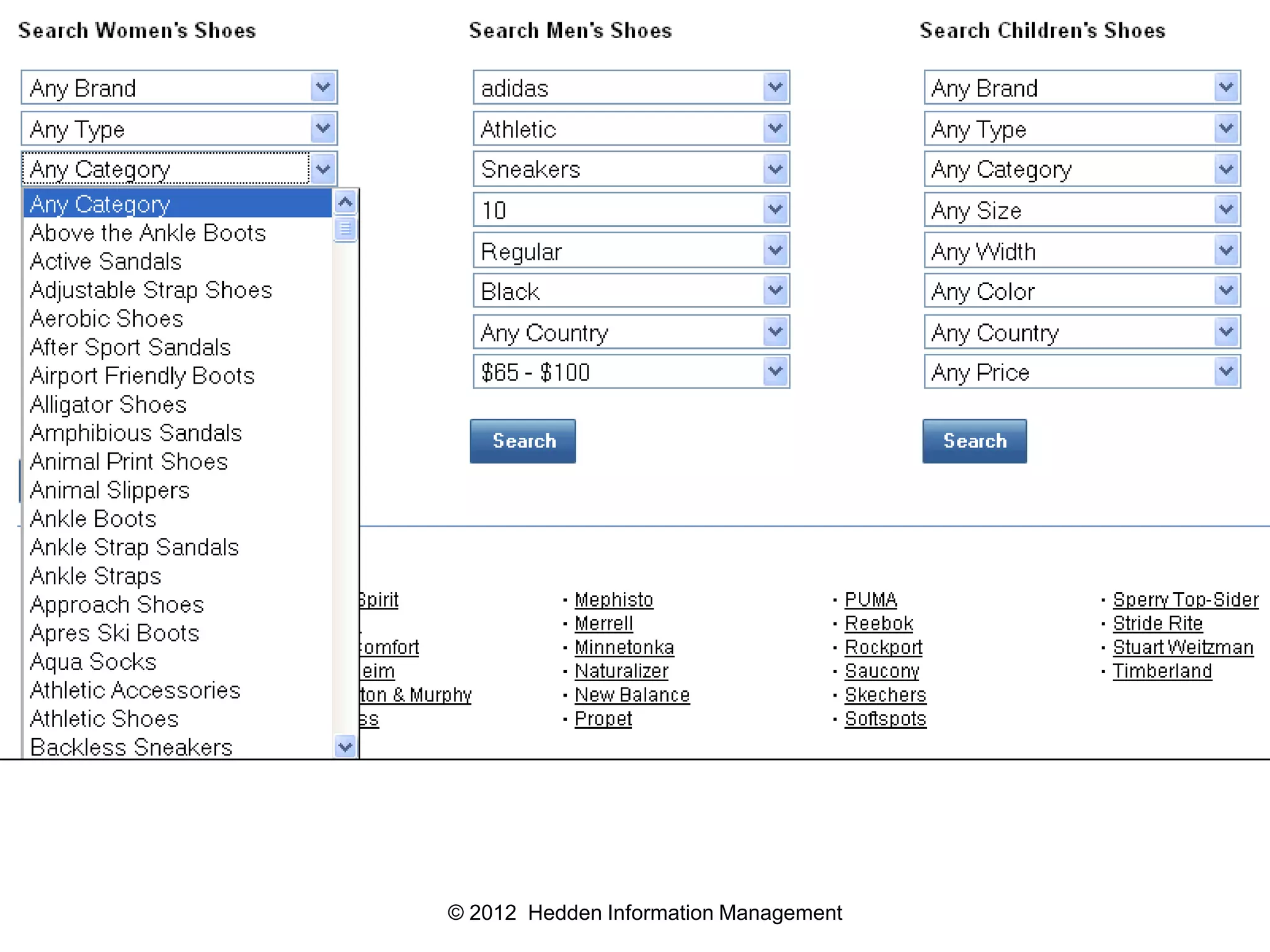Open the Women's Any Type dropdown
Image resolution: width=1270 pixels, height=952 pixels.
click(179, 129)
